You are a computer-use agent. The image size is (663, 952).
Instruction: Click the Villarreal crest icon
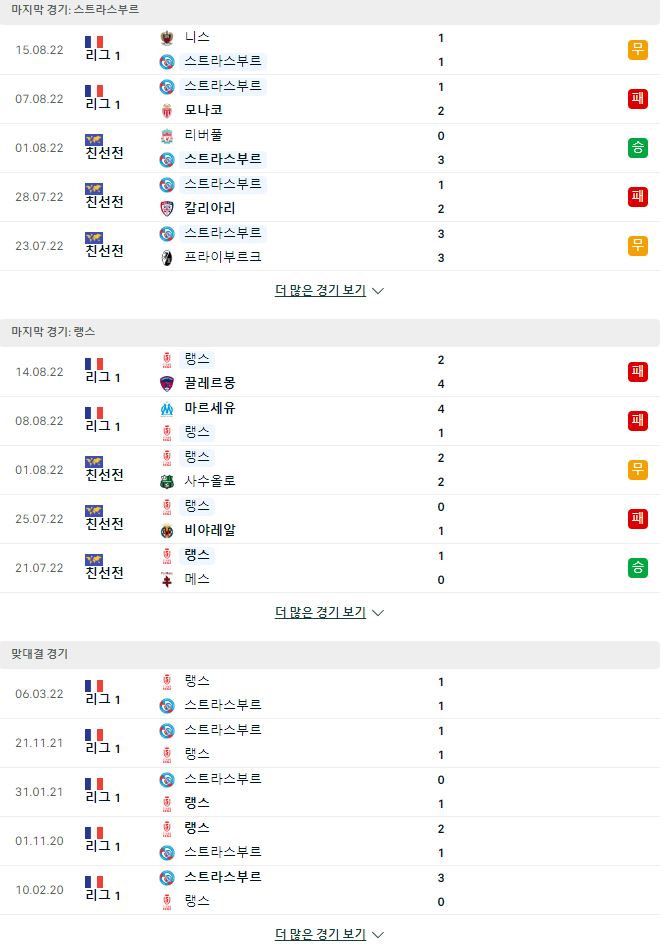(x=166, y=531)
